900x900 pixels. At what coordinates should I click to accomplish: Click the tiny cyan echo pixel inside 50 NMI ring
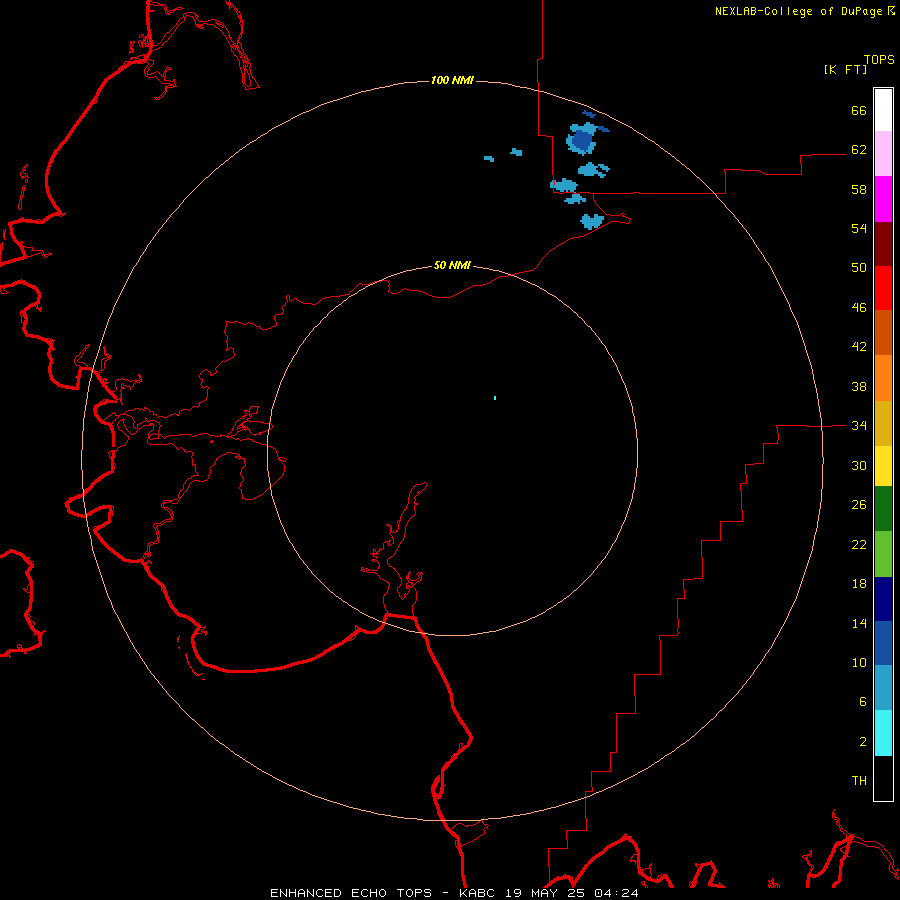(x=495, y=398)
